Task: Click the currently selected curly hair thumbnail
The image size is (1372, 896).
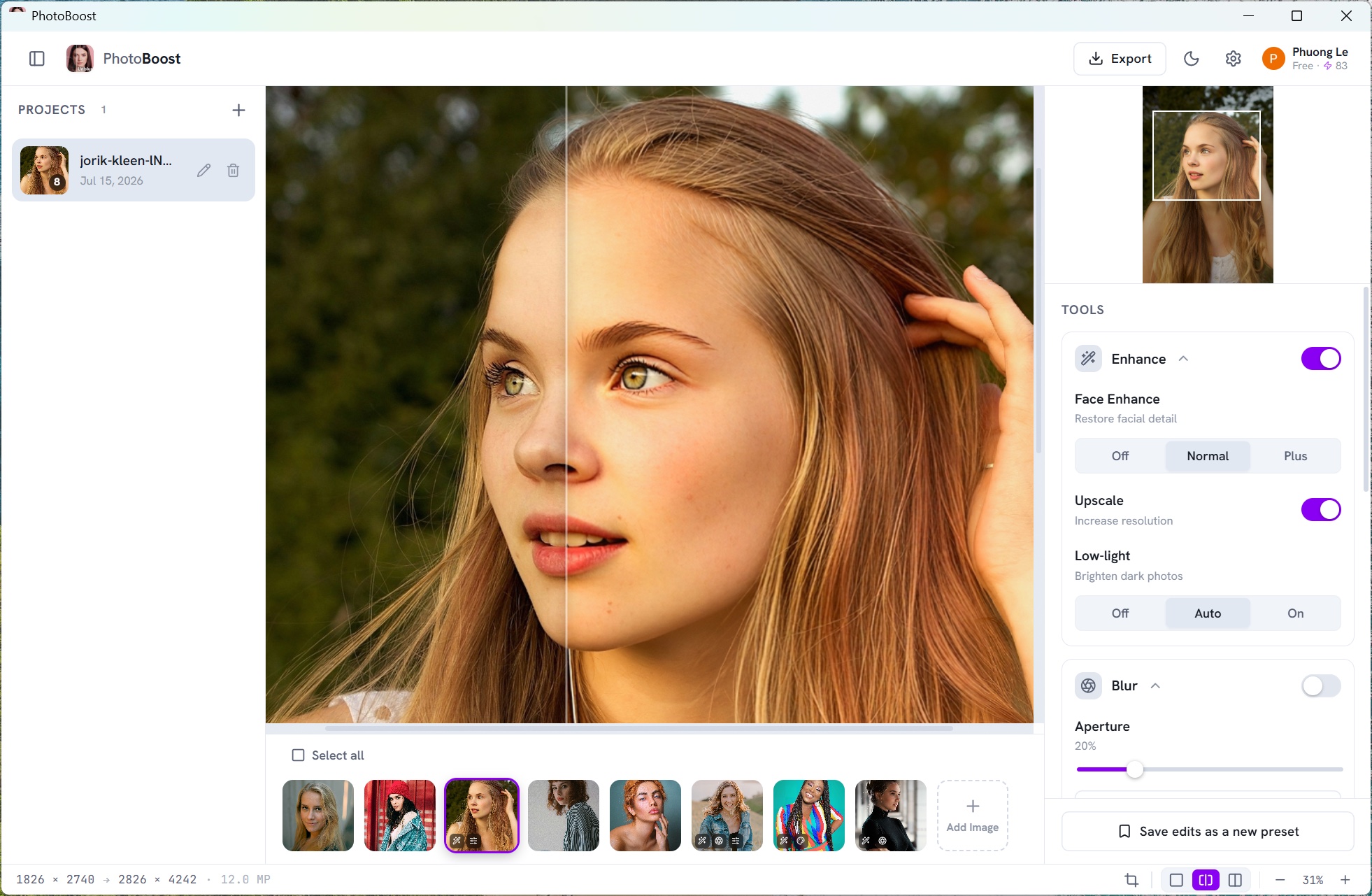Action: (482, 816)
